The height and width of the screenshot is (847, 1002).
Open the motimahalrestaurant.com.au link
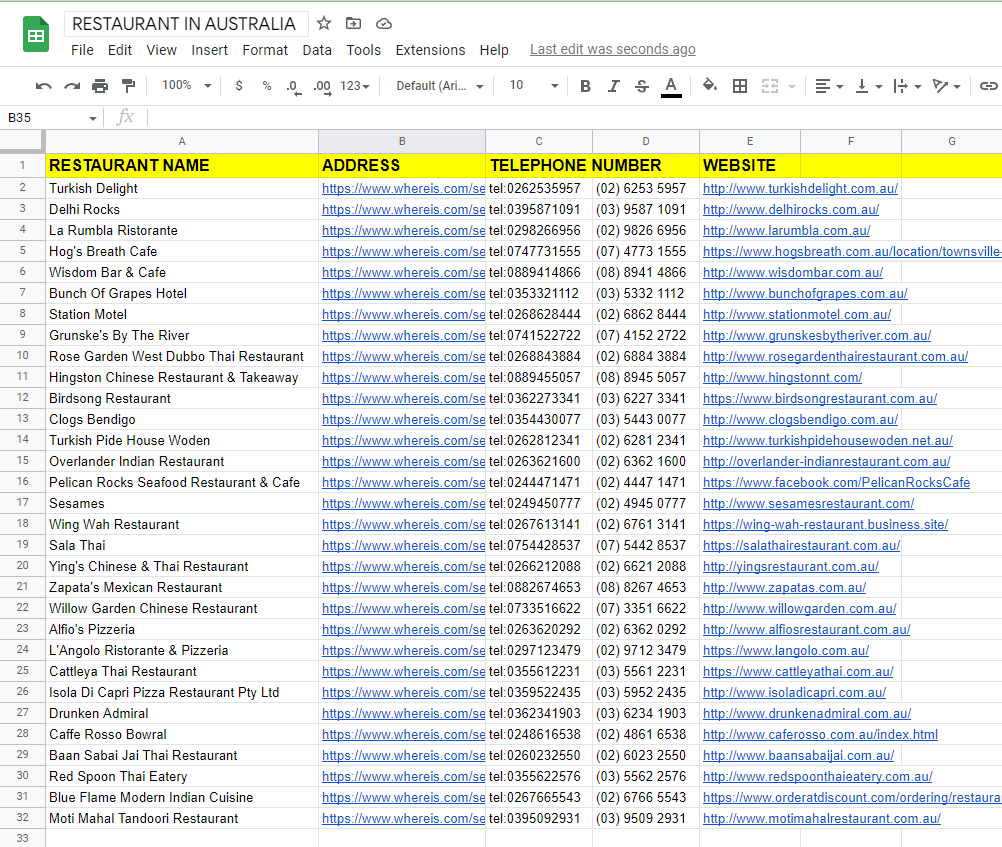click(821, 818)
